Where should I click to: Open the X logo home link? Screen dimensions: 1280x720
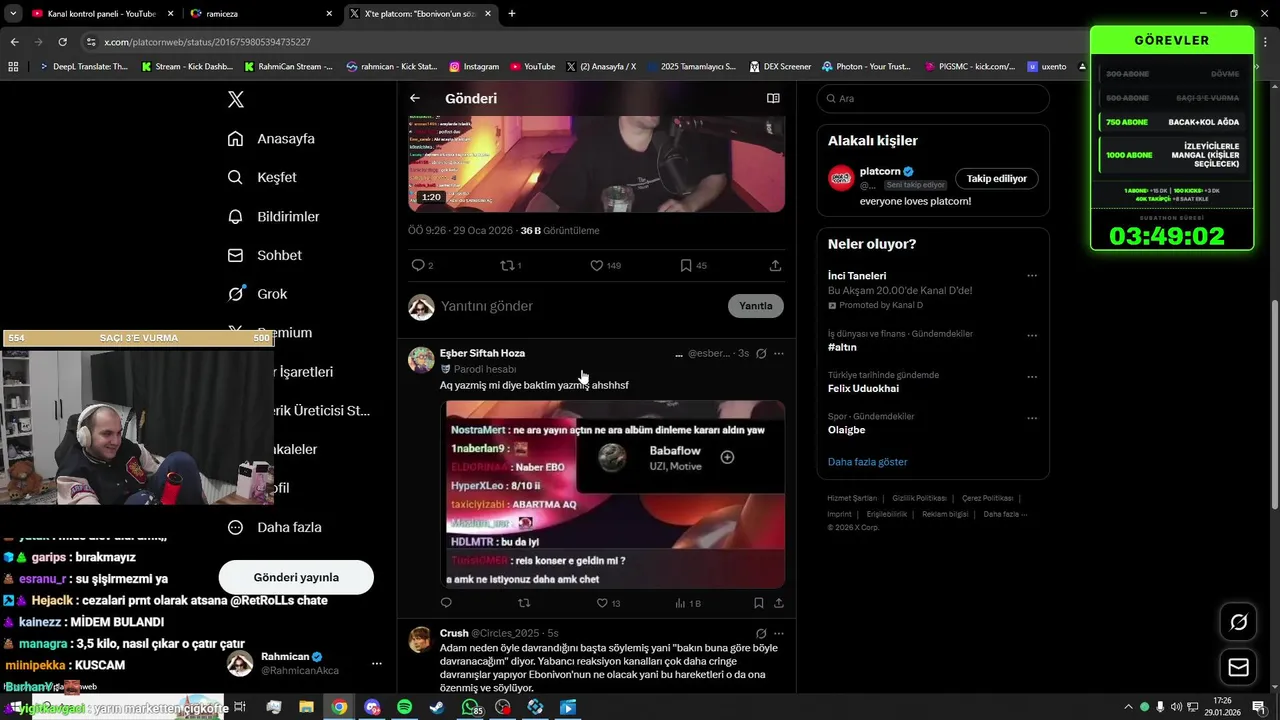235,99
